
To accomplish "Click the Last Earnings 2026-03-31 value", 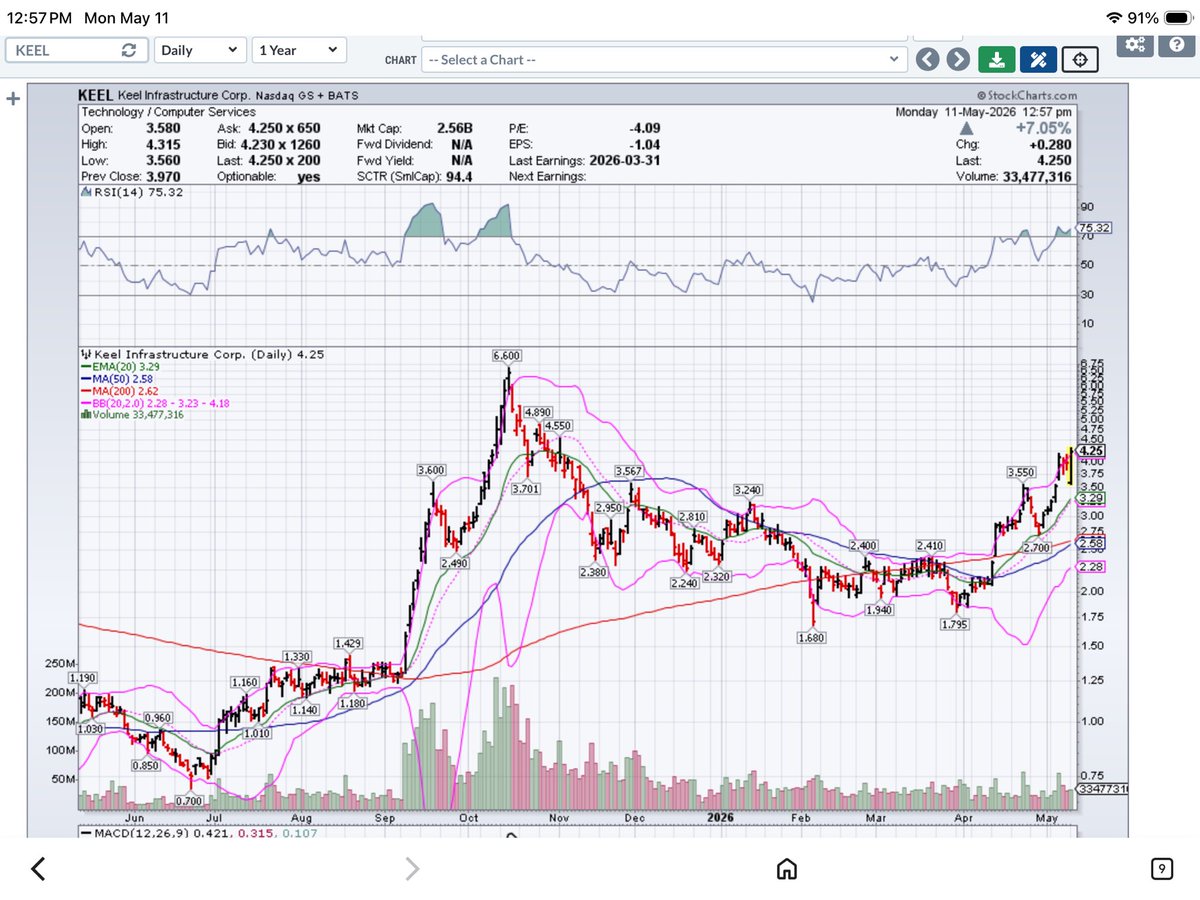I will click(x=623, y=160).
